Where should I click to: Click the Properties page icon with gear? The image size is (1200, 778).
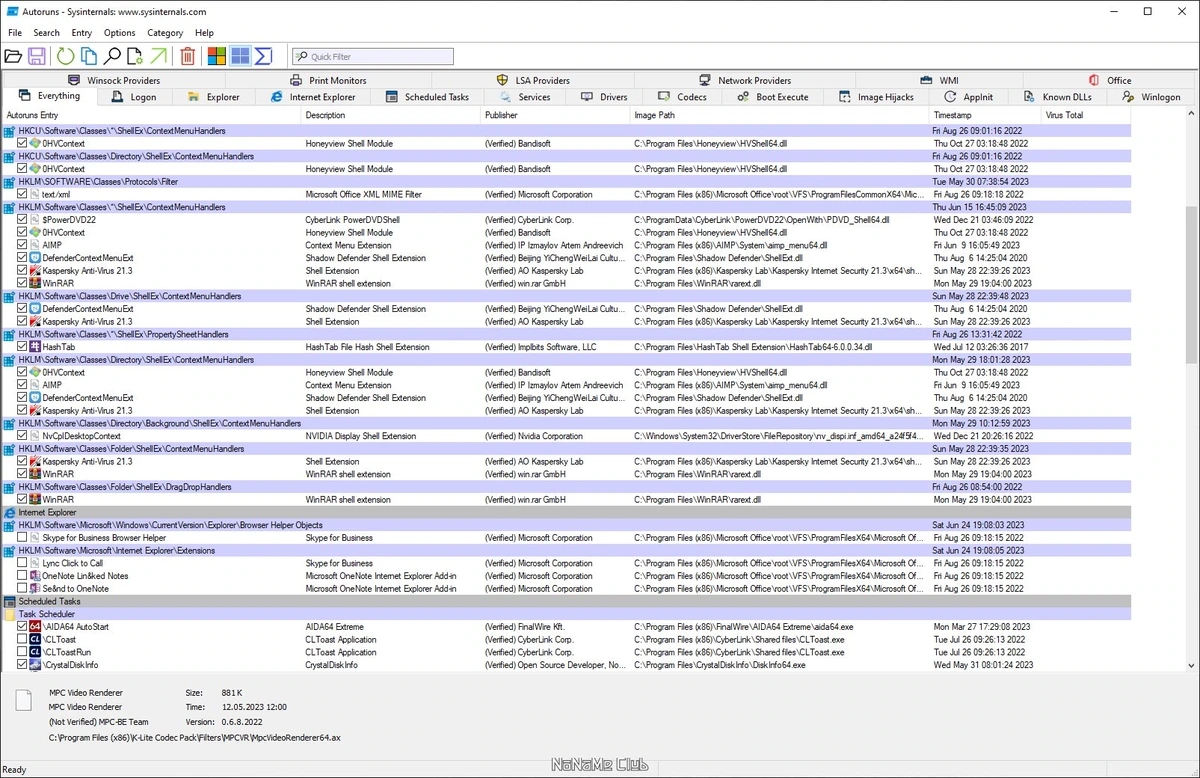pos(135,56)
